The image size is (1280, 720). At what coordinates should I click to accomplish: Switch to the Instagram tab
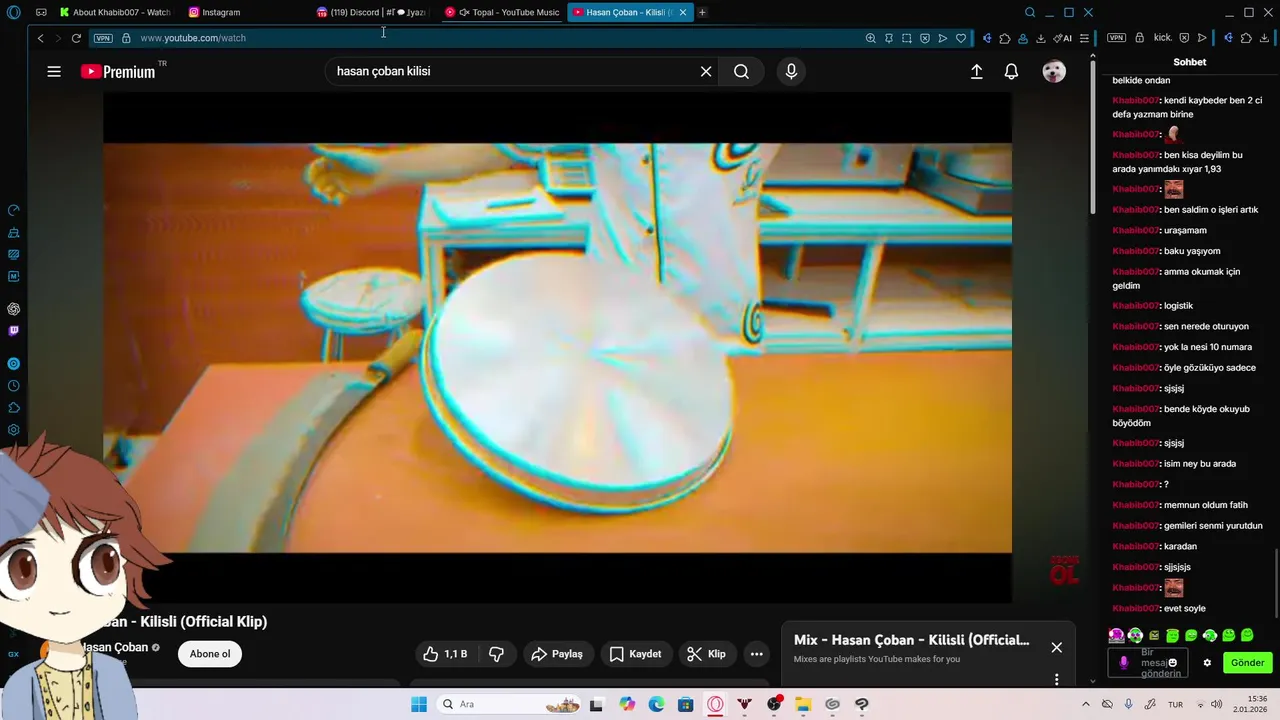coord(214,12)
